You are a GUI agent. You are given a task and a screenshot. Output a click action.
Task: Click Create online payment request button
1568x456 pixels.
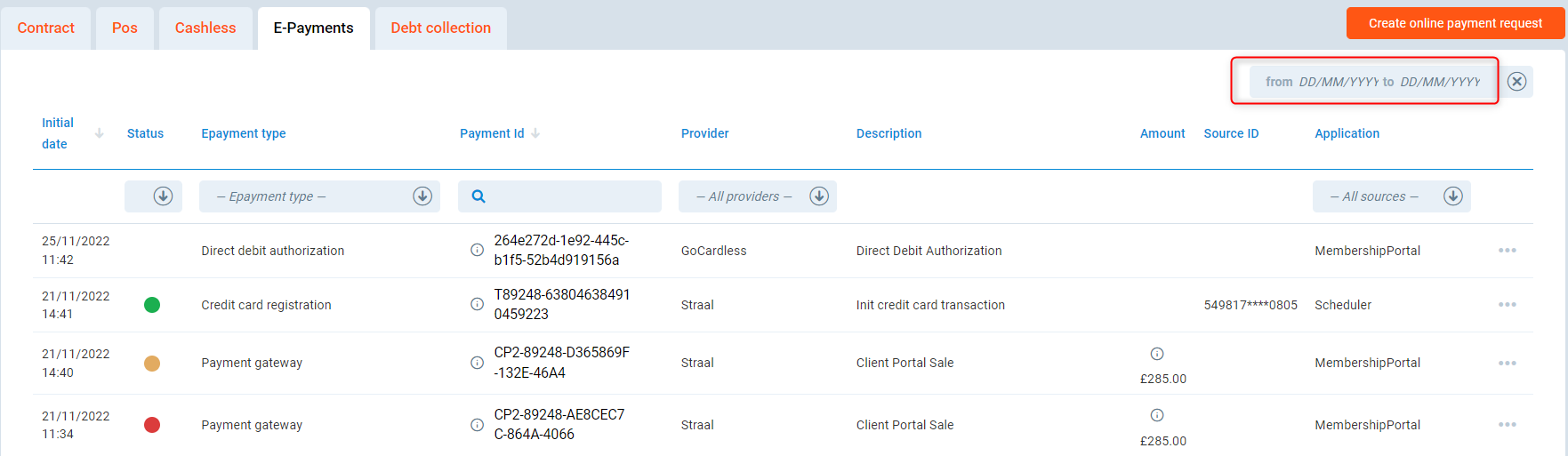tap(1454, 24)
